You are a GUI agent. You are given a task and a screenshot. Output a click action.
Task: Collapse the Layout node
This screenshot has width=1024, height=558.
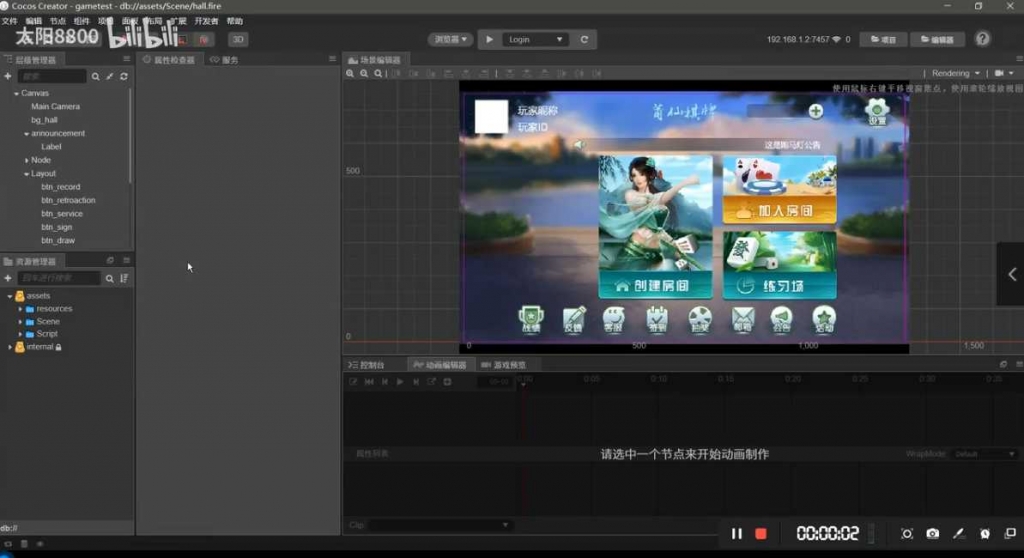(x=27, y=174)
